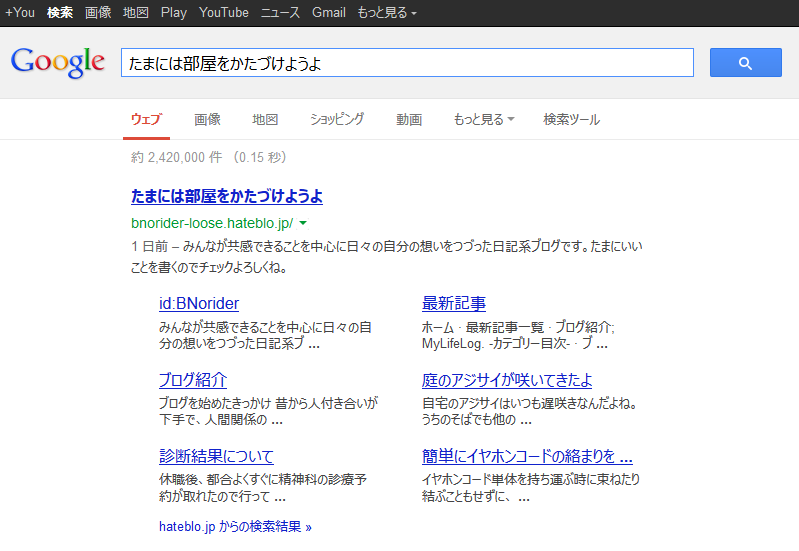Open 簡単にイヤホンコードの絡まりを sitelink
Viewport: 799px width, 551px height.
[527, 456]
